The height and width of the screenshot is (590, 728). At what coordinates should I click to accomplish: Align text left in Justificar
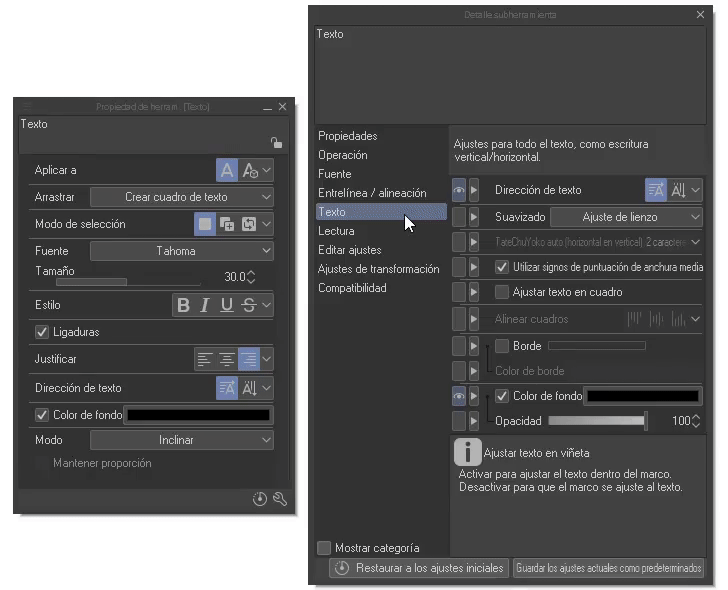click(205, 359)
